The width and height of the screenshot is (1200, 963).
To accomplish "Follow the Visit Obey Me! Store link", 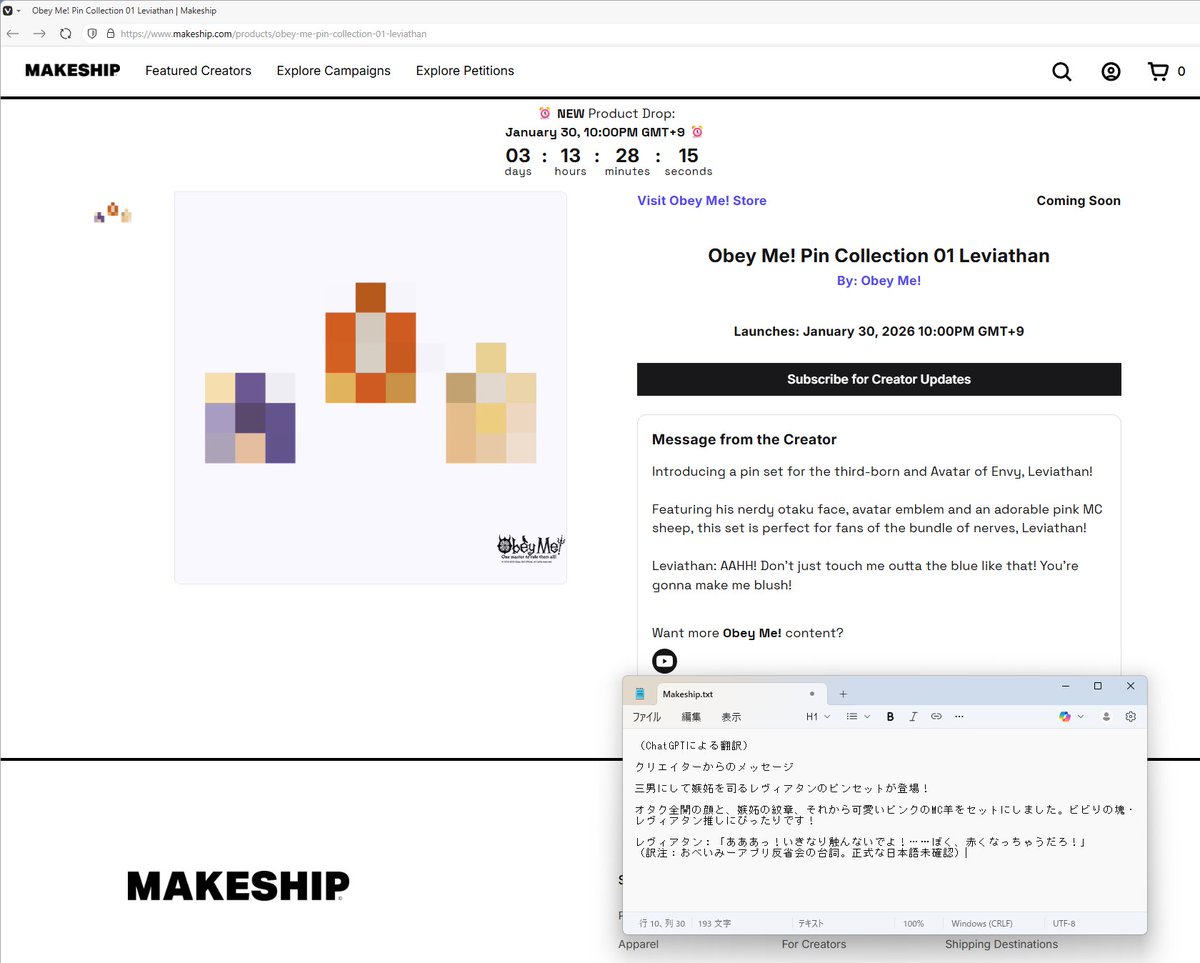I will pyautogui.click(x=702, y=200).
